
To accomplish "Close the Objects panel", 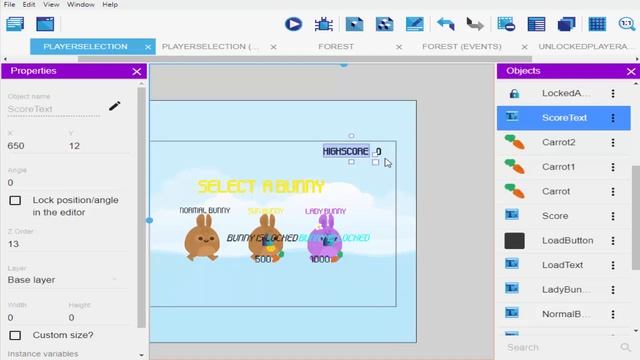I will click(x=631, y=72).
